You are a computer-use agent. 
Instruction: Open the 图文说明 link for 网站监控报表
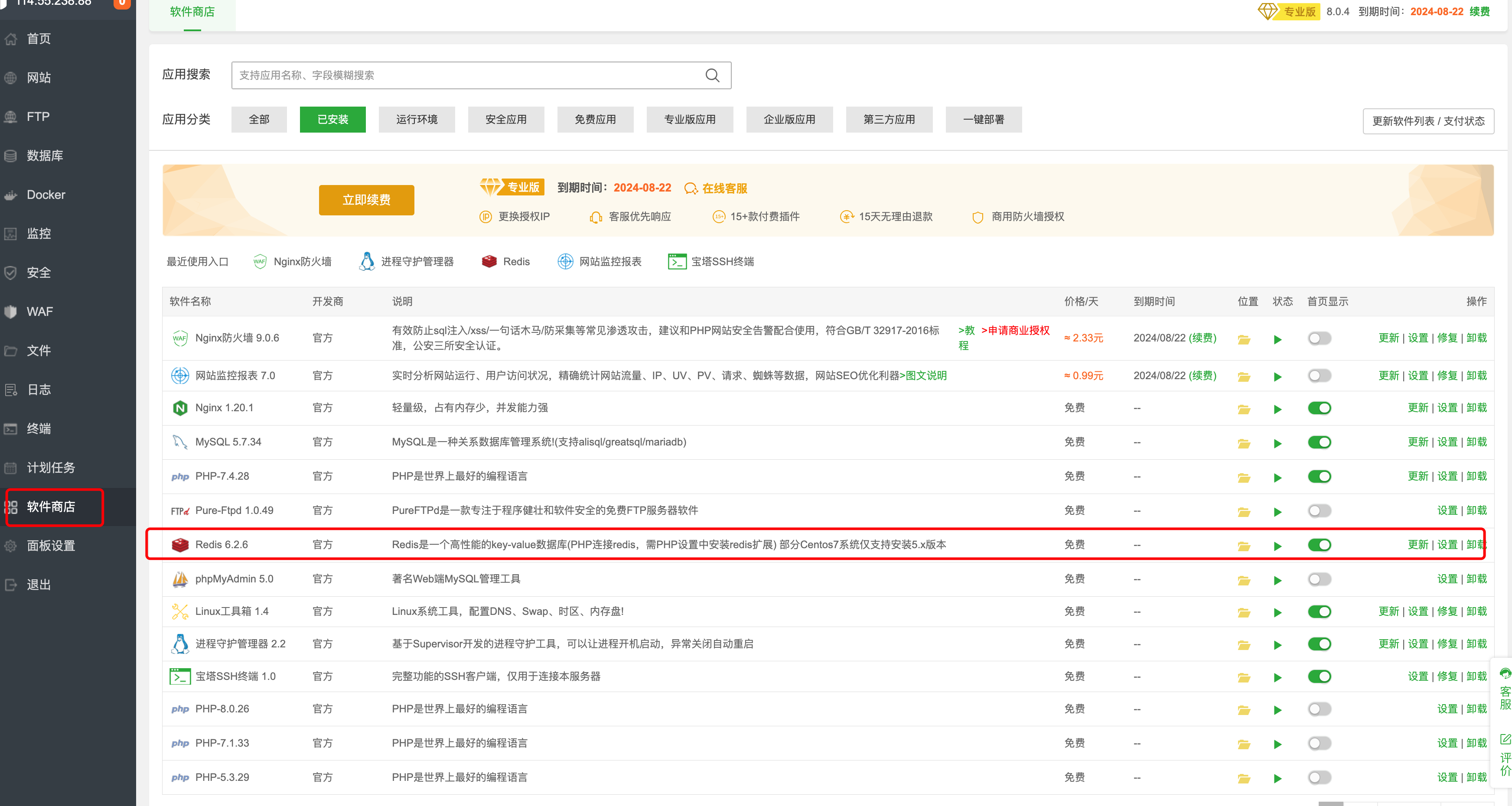tap(923, 375)
